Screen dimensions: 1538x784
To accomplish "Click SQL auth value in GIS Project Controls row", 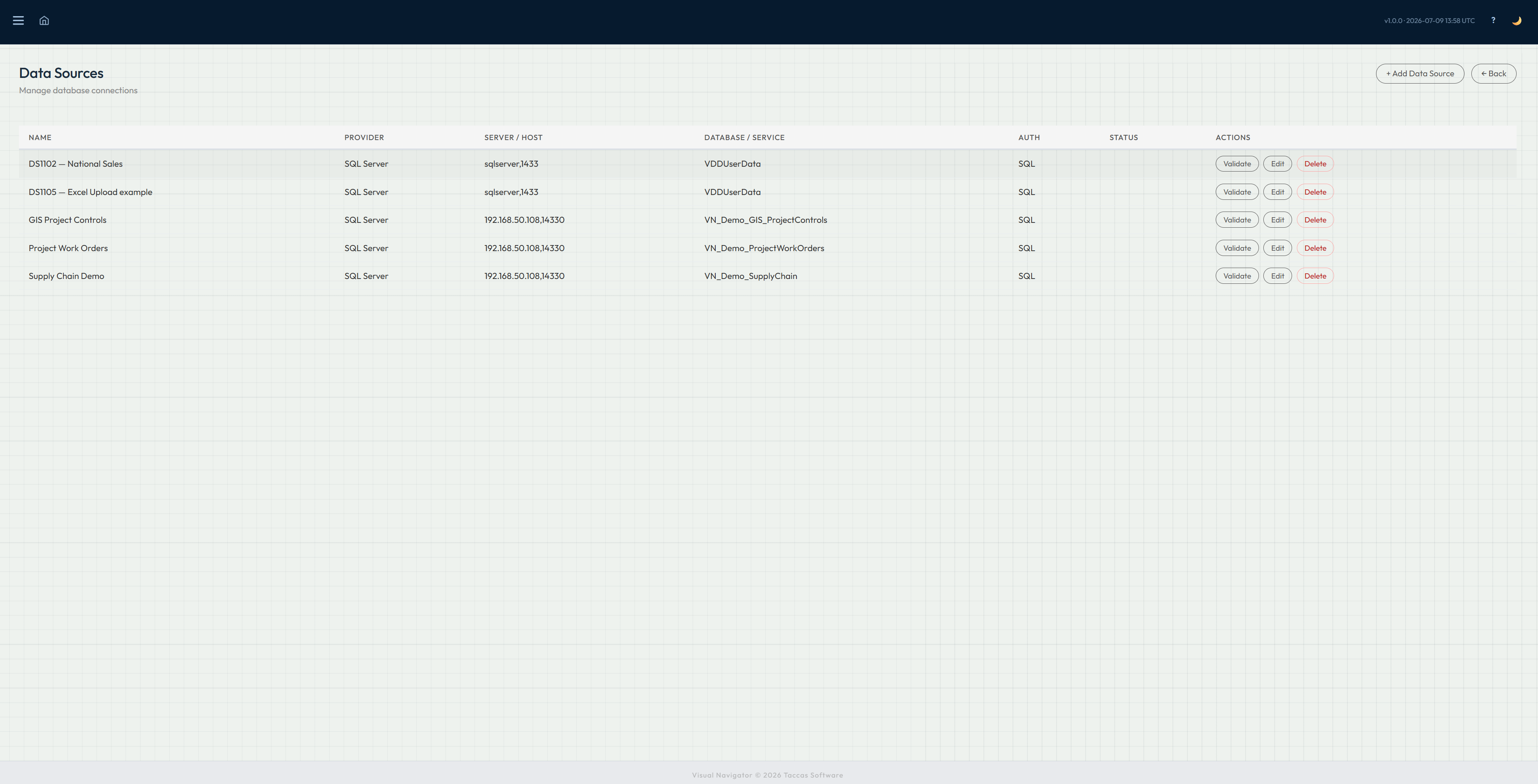I will click(x=1026, y=220).
